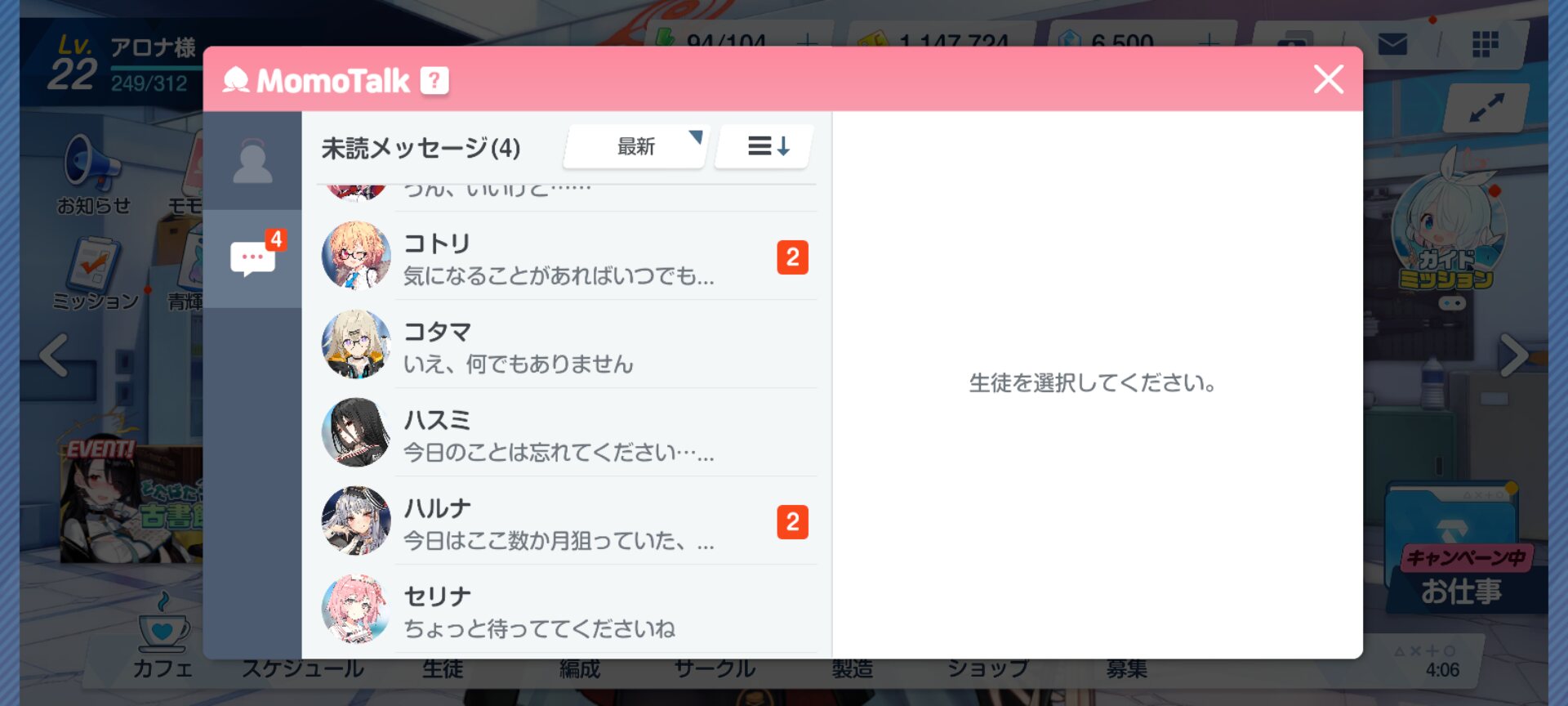Image resolution: width=1568 pixels, height=706 pixels.
Task: Open ハスミ's message thread
Action: point(559,434)
